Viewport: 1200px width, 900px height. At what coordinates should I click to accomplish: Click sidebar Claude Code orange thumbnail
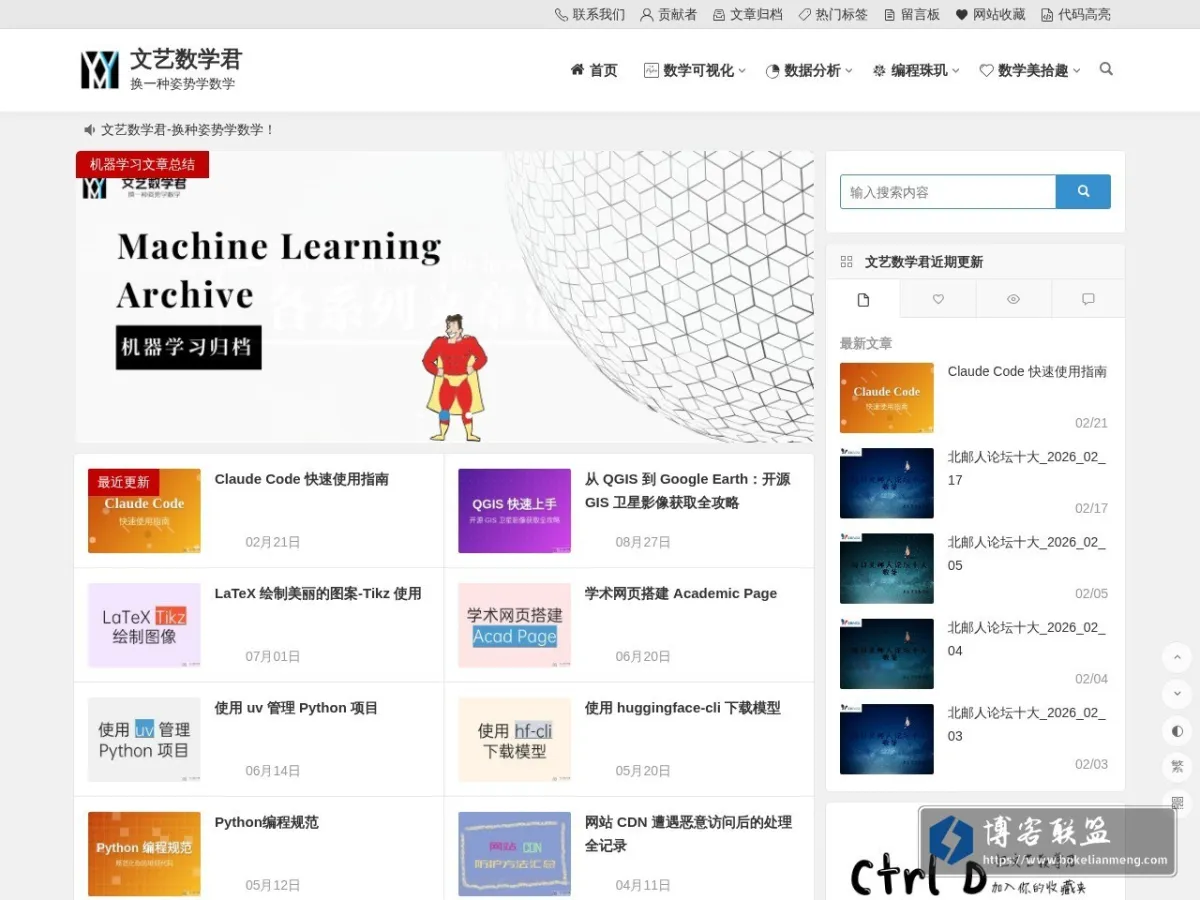(887, 398)
